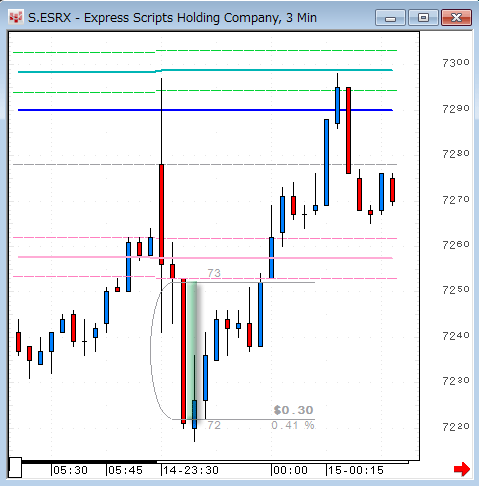Image resolution: width=479 pixels, height=486 pixels.
Task: Maximize the S.ESRX chart window
Action: coord(423,18)
